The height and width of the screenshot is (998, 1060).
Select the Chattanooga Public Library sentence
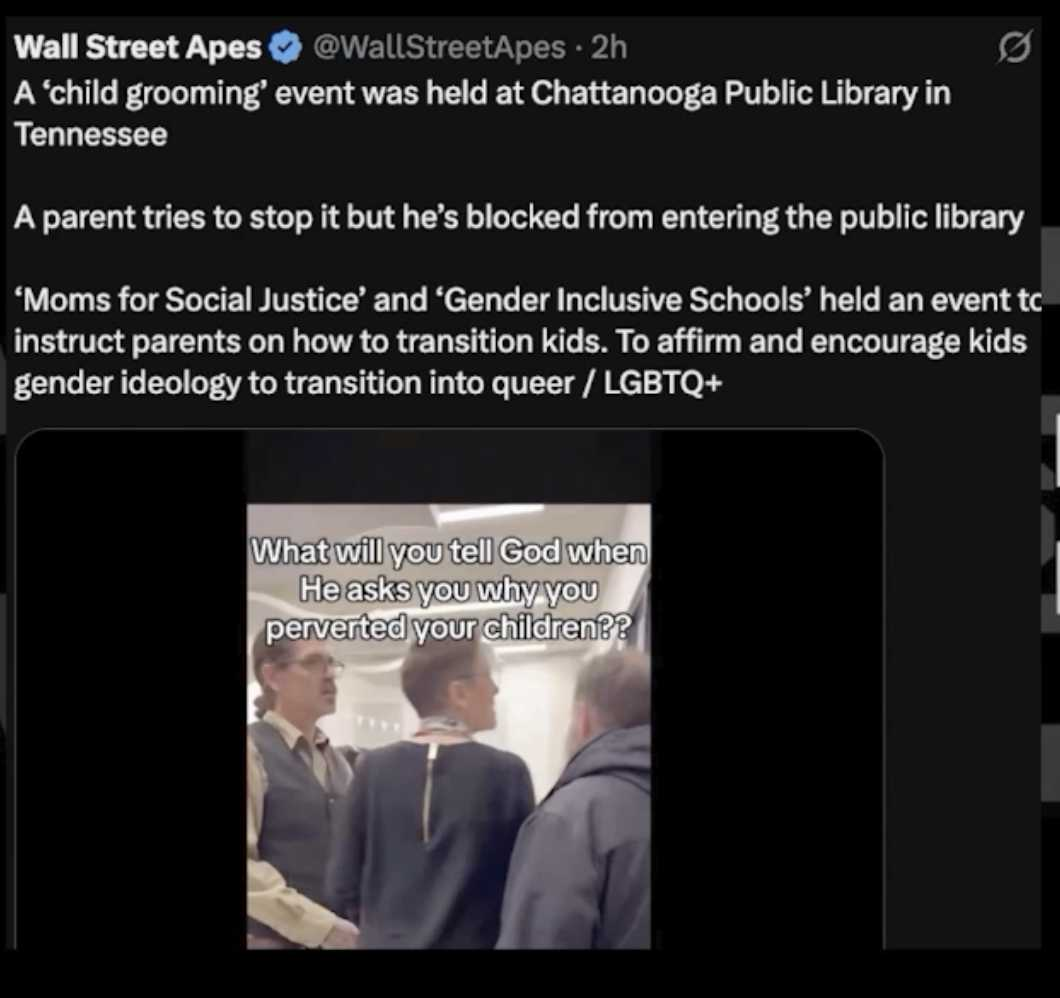(482, 114)
